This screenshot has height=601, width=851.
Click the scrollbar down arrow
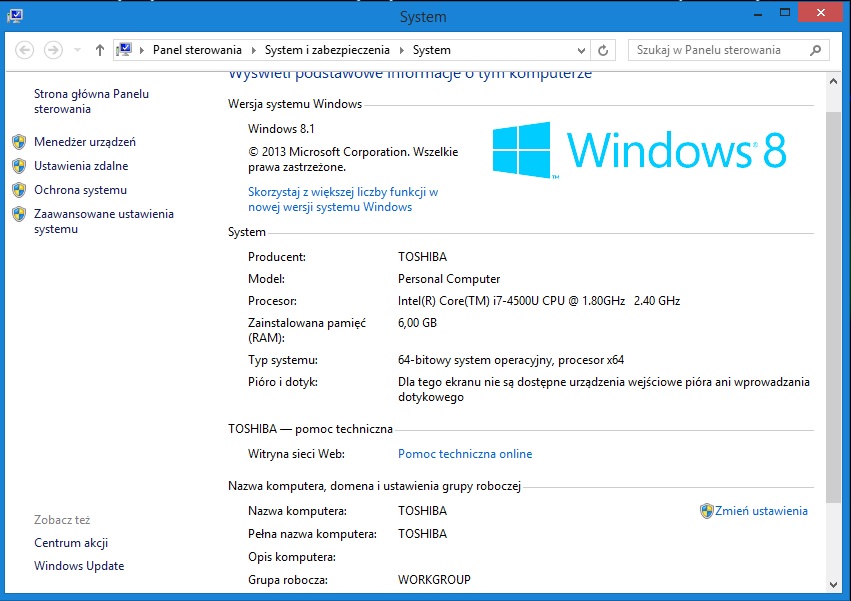833,585
